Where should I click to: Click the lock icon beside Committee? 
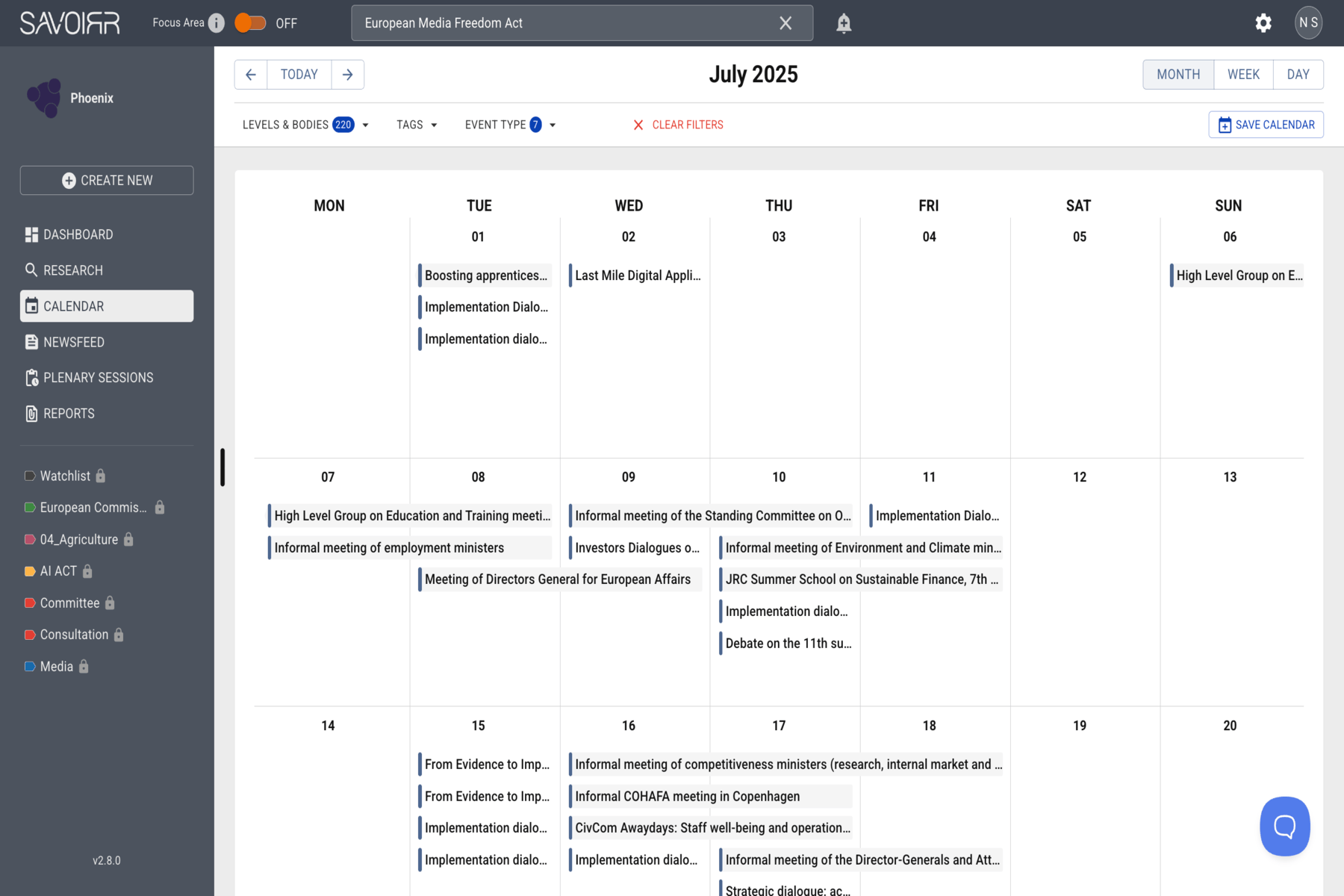pyautogui.click(x=110, y=603)
